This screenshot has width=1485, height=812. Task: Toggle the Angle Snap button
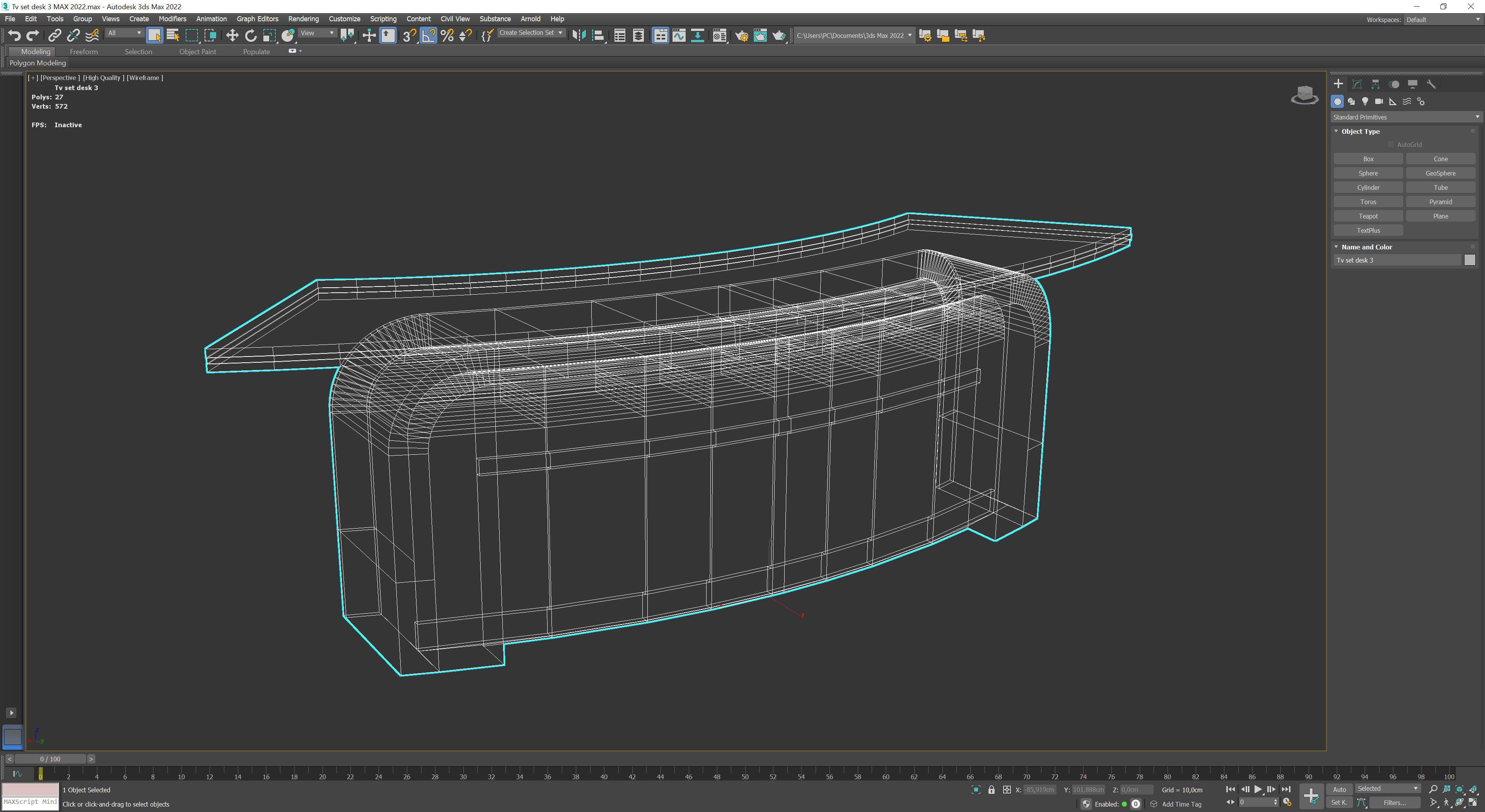tap(428, 36)
